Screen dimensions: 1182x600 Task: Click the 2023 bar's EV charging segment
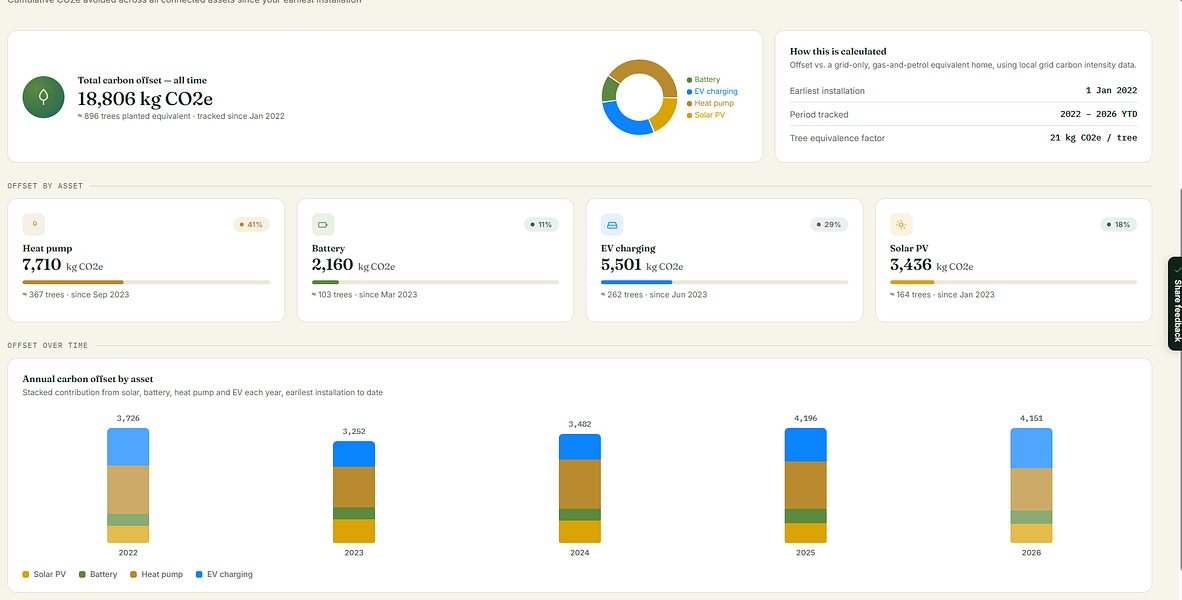tap(354, 455)
